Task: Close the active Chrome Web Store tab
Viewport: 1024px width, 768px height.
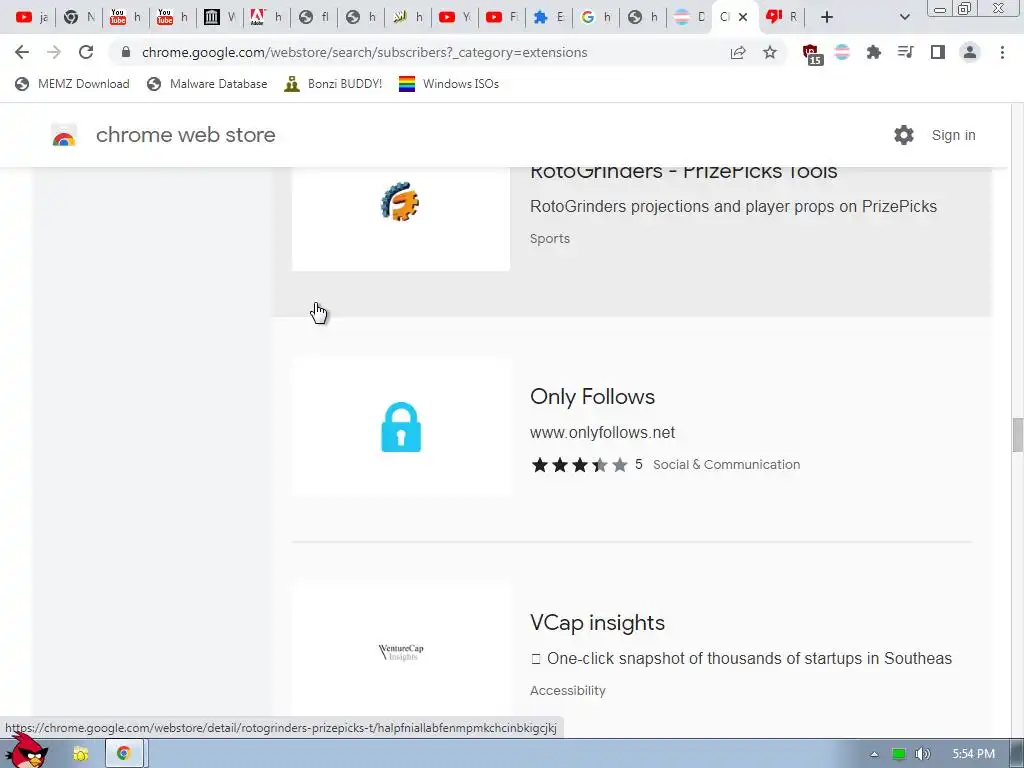Action: [743, 17]
